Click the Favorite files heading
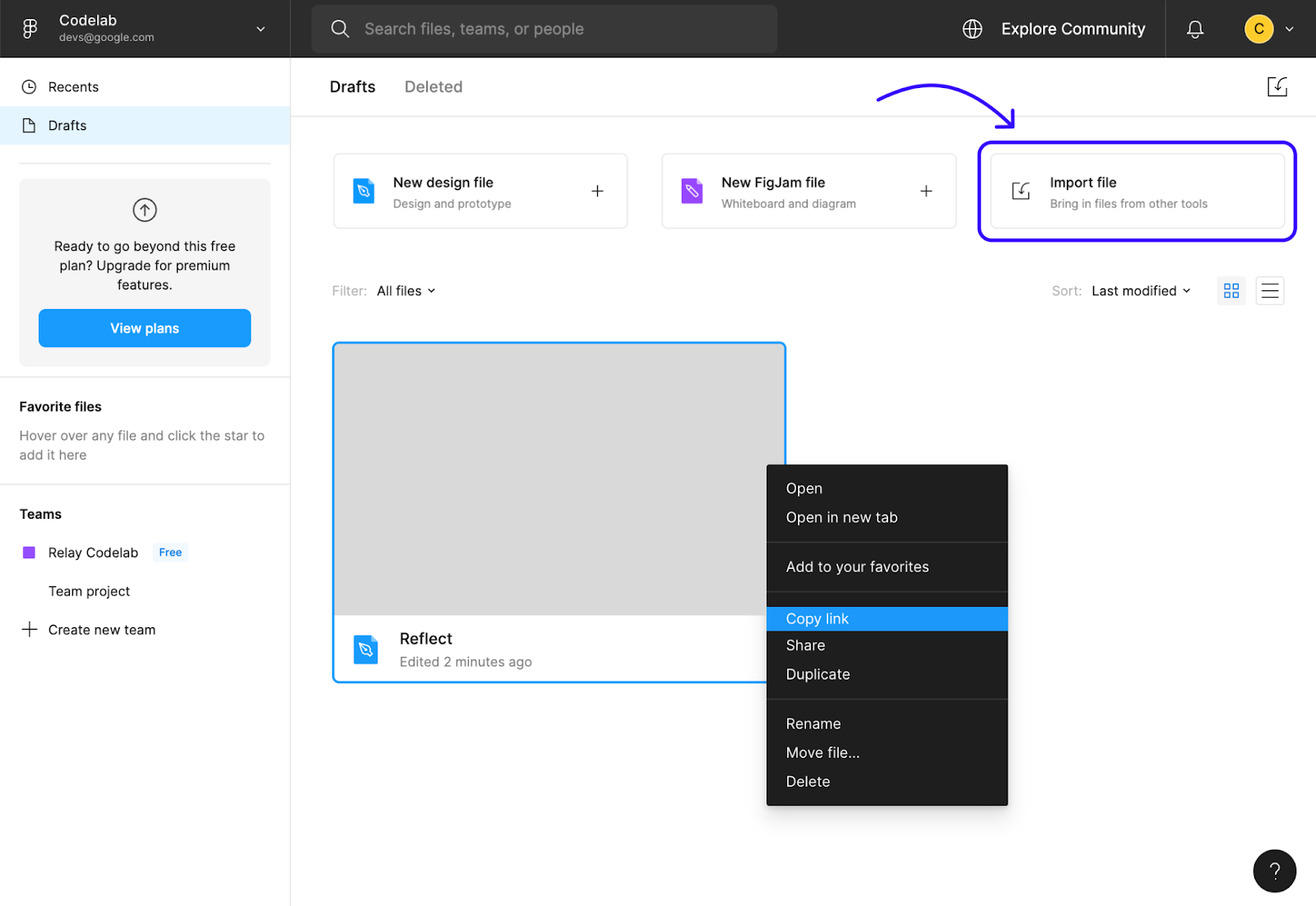This screenshot has width=1316, height=906. (x=60, y=407)
